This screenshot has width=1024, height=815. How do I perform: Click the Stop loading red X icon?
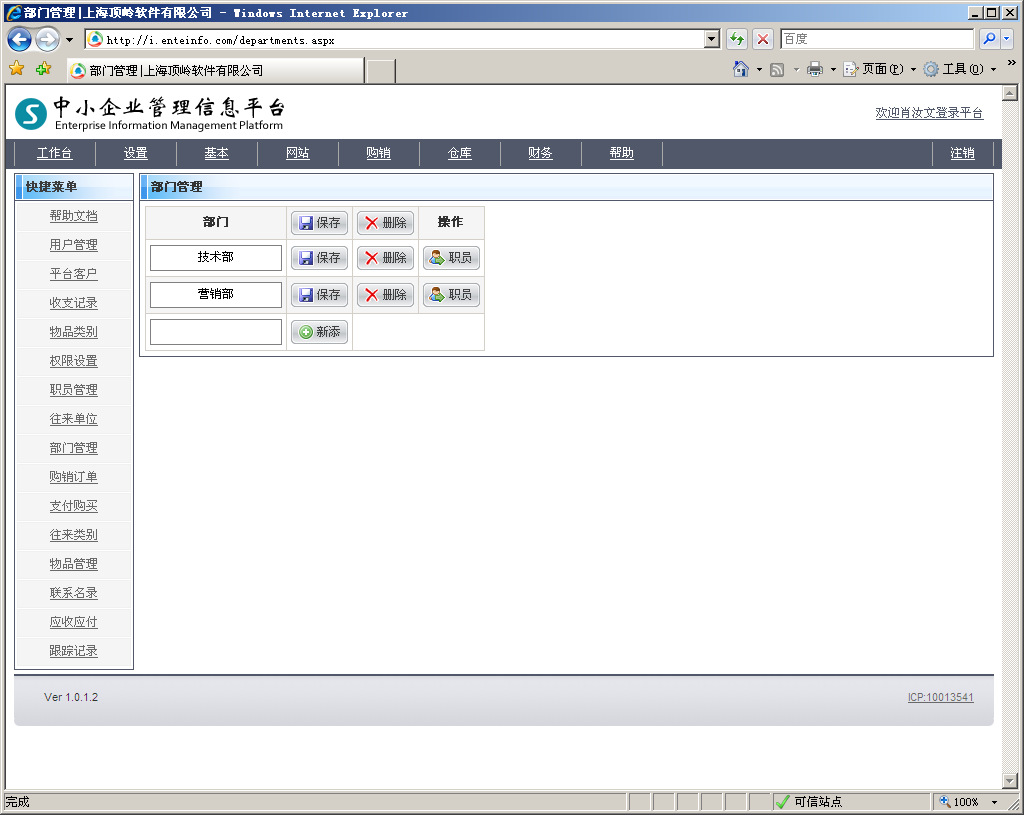(x=763, y=39)
